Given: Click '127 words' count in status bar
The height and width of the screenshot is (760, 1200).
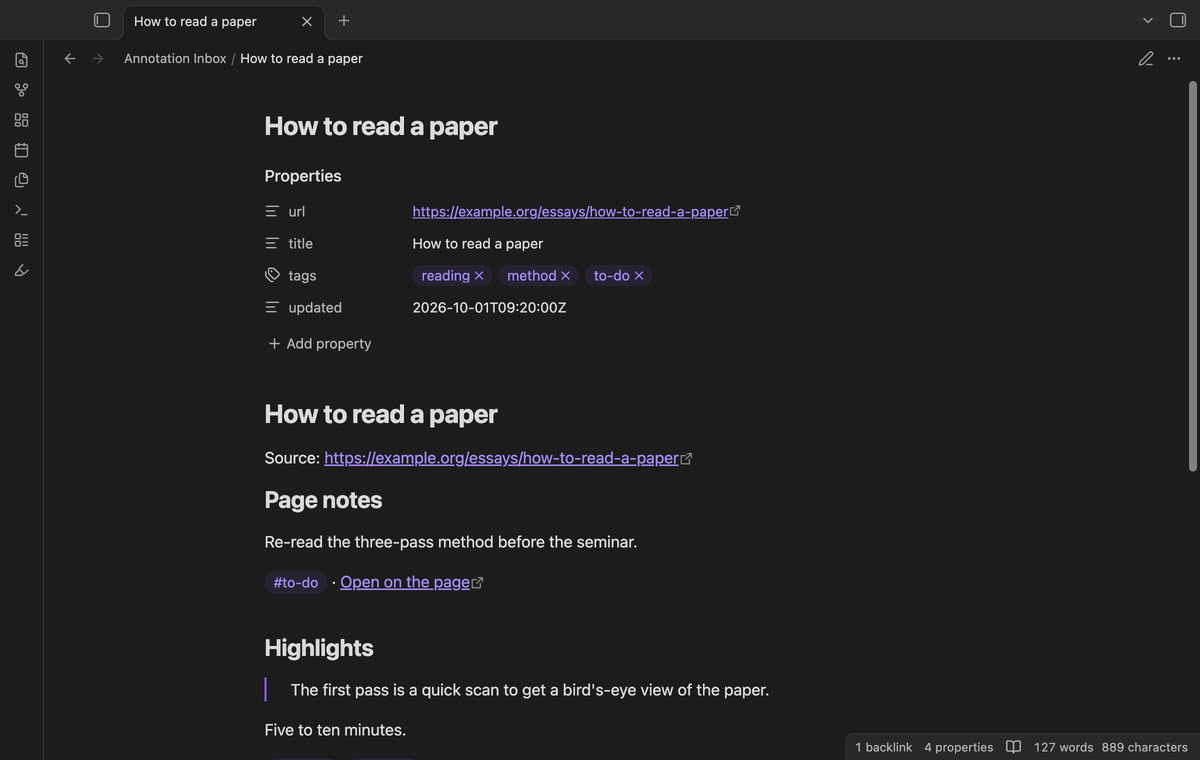Looking at the screenshot, I should [x=1064, y=747].
